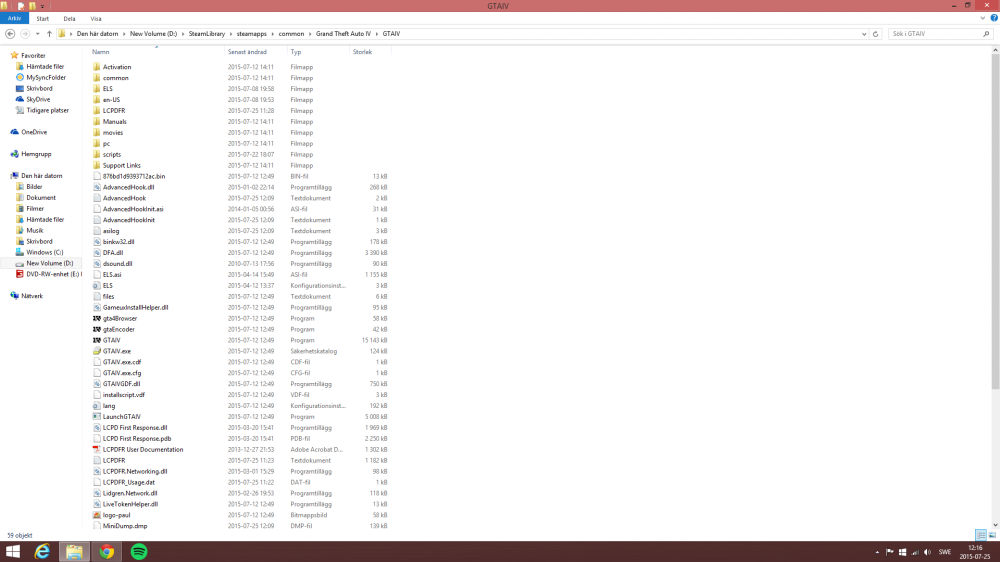Select GTAIV.exe security catalog icon
1000x562 pixels.
coord(97,351)
